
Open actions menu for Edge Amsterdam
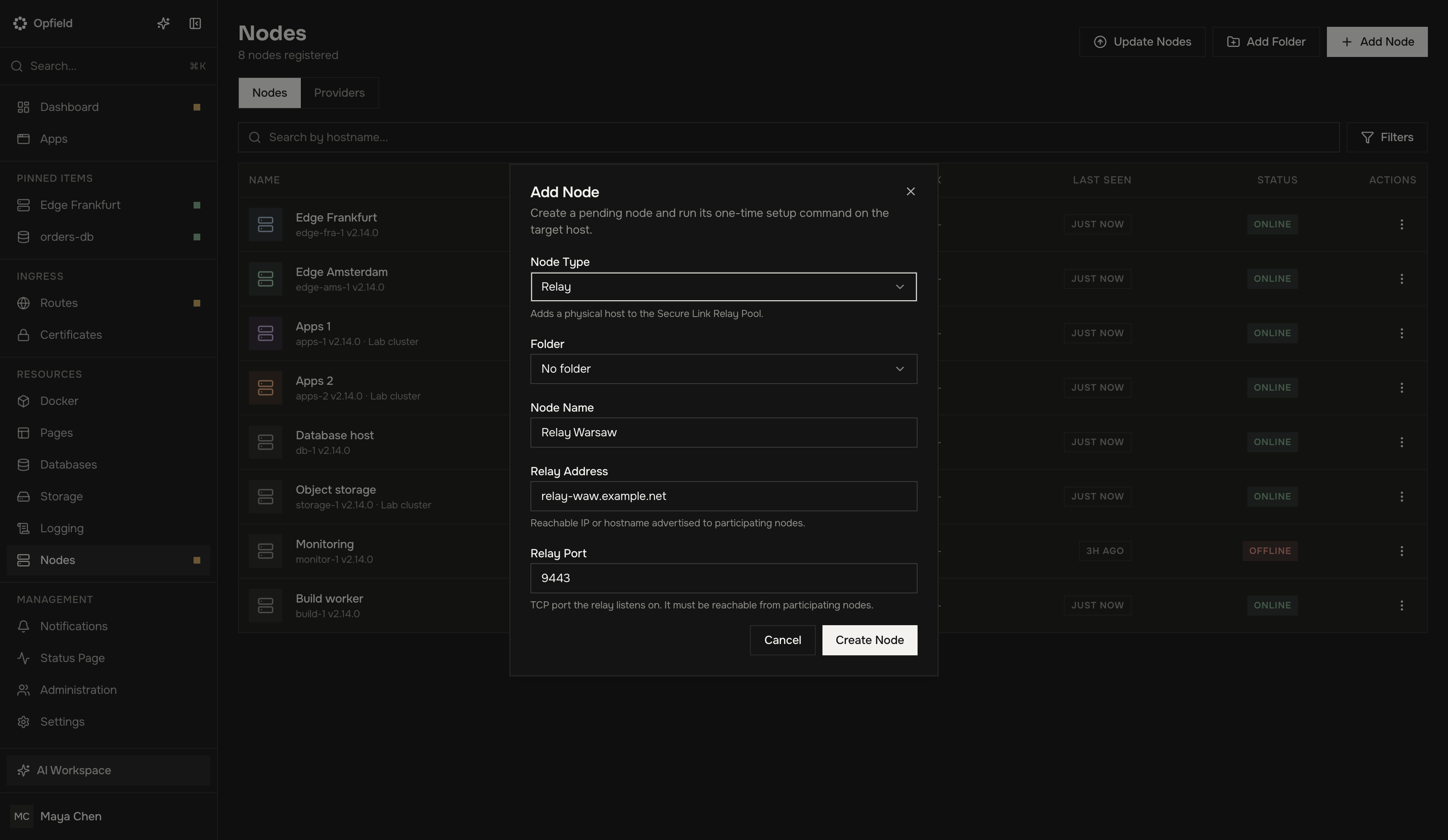pyautogui.click(x=1401, y=279)
